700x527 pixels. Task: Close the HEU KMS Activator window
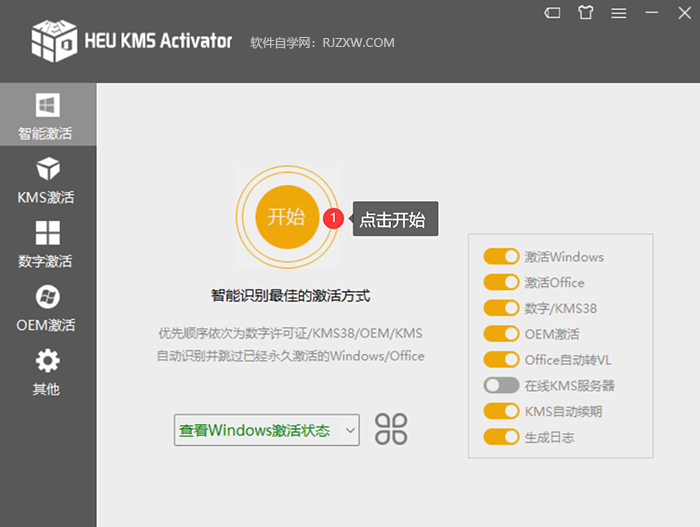pos(684,13)
